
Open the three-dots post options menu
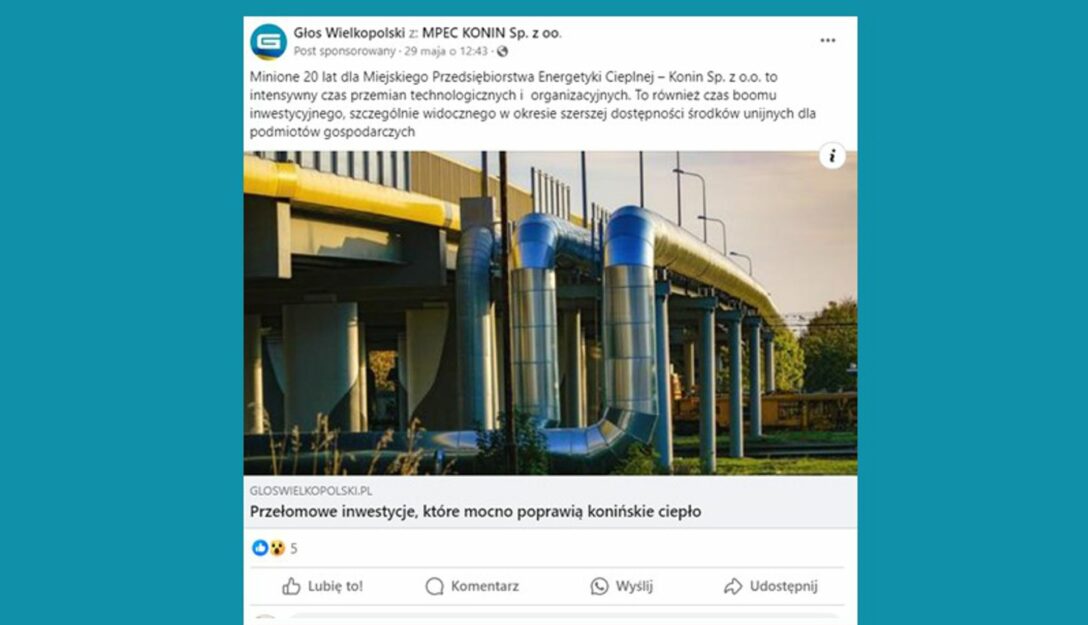828,40
